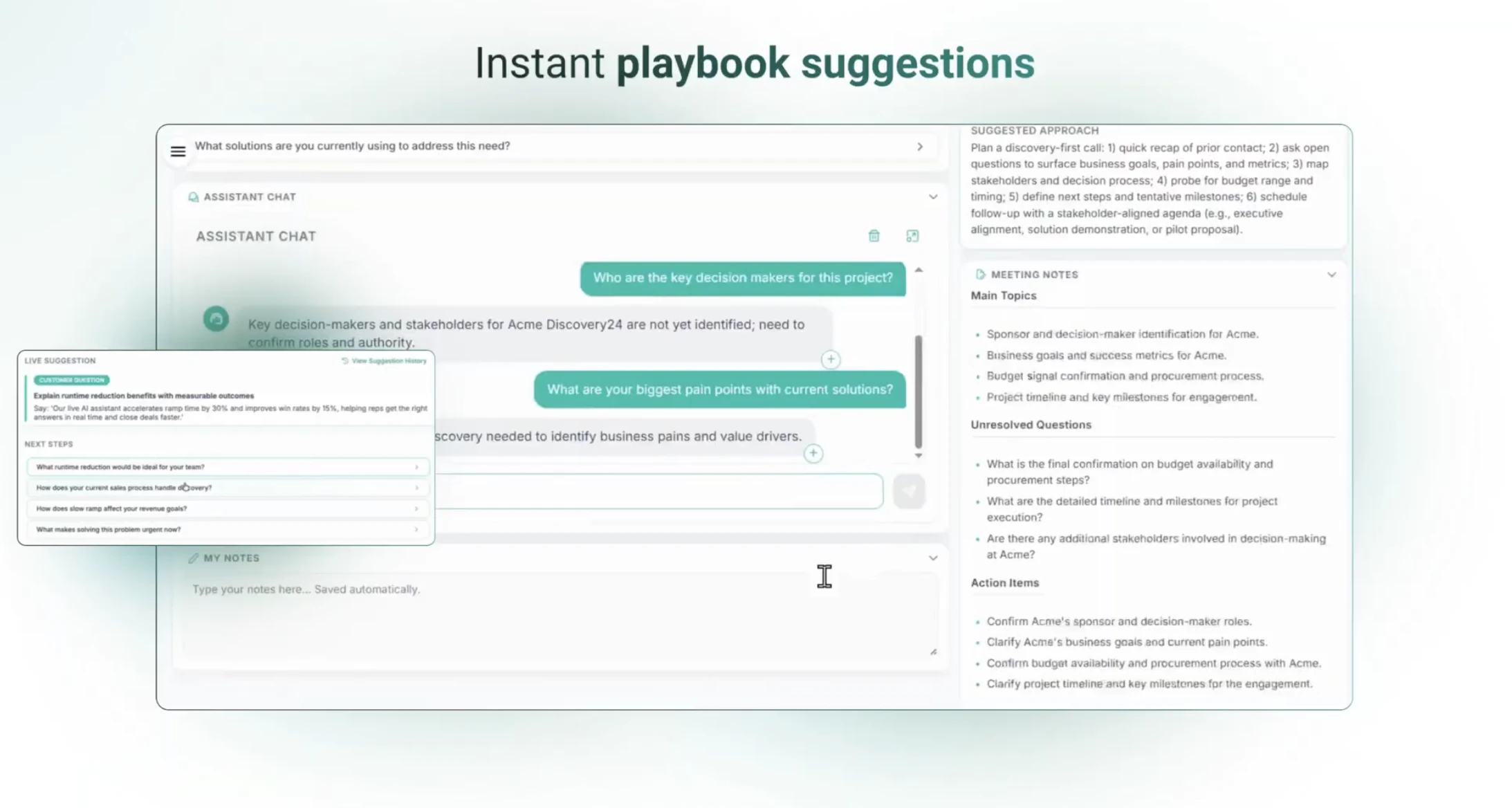1512x808 pixels.
Task: Click the history icon beside View Suggestion History
Action: (x=344, y=360)
